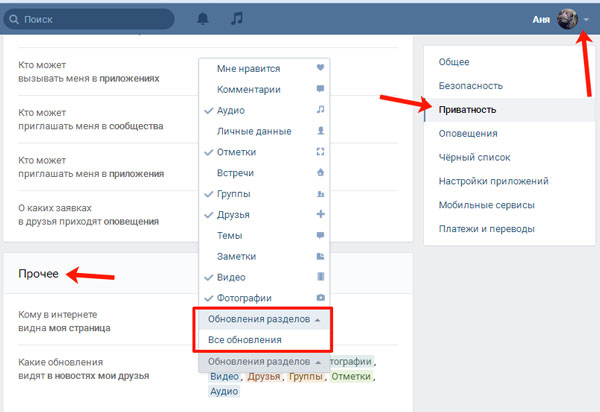Open the music note icon in header

[x=236, y=18]
